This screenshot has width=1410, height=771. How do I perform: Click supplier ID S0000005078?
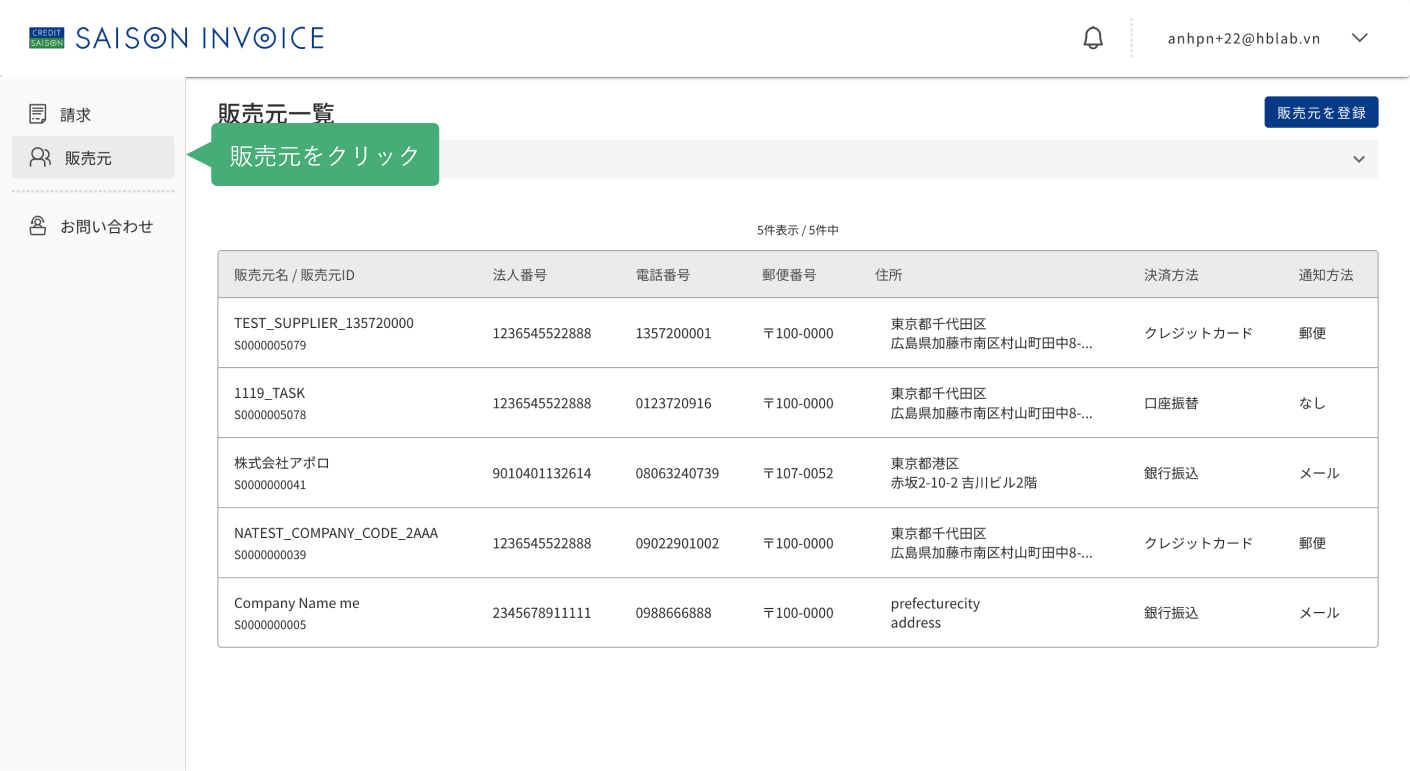pyautogui.click(x=270, y=415)
